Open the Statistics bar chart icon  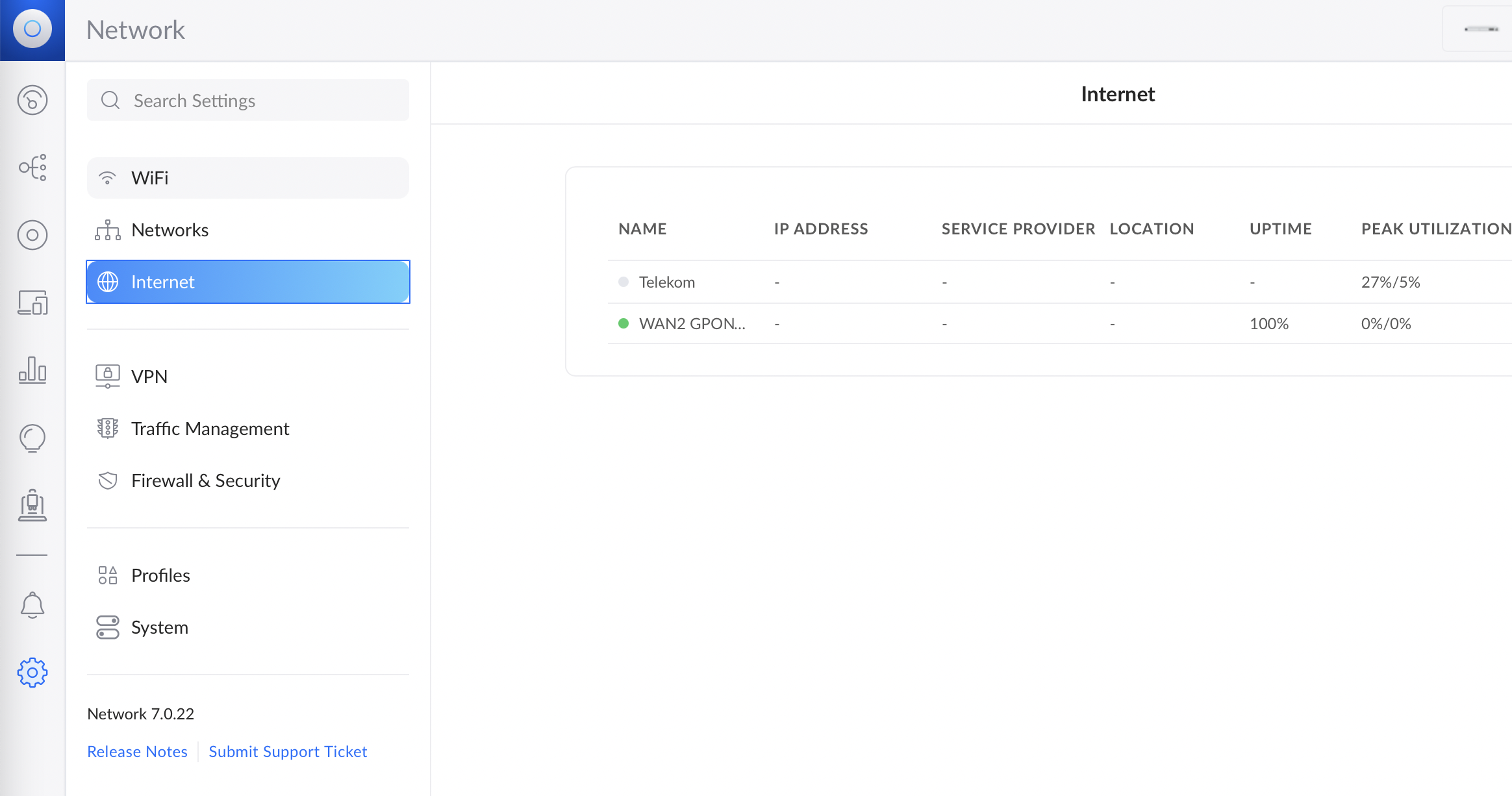32,370
